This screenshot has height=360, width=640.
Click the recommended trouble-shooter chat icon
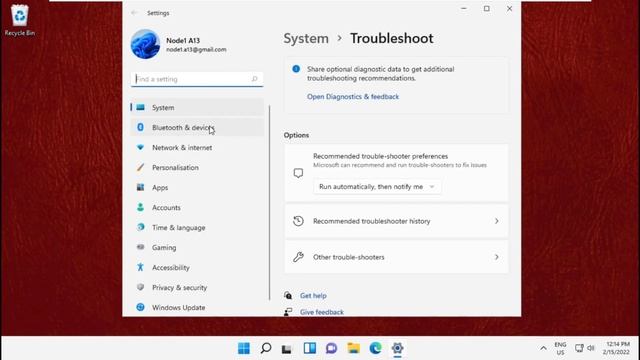[x=298, y=173]
